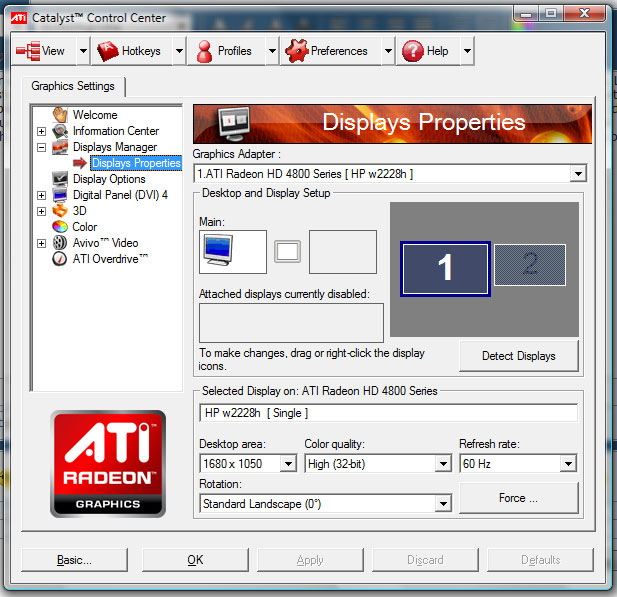The height and width of the screenshot is (597, 617).
Task: Click the Detect Displays button
Action: click(518, 356)
